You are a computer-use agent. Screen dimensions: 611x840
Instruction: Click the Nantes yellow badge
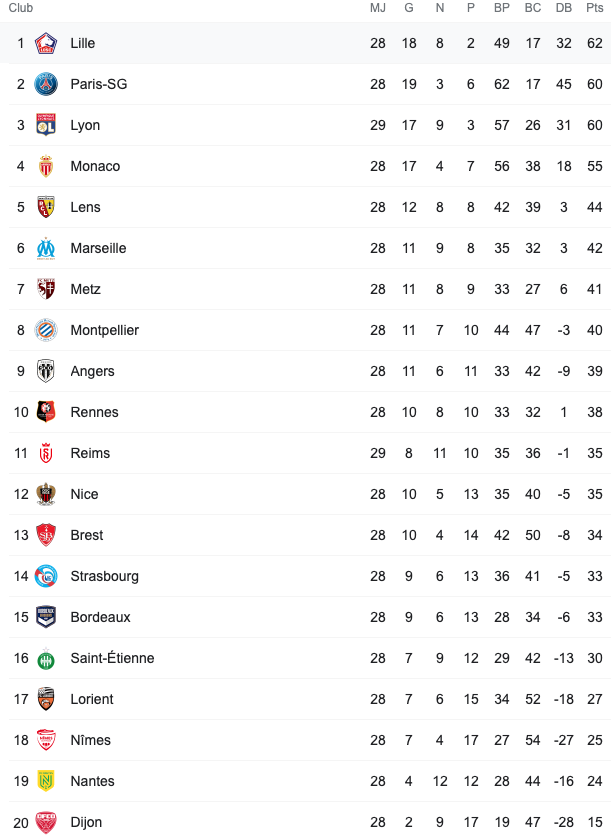click(46, 781)
